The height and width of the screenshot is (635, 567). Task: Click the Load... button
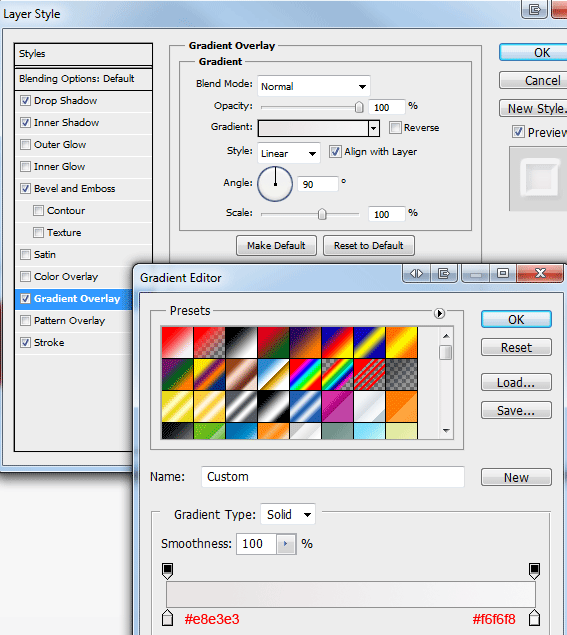[x=516, y=382]
